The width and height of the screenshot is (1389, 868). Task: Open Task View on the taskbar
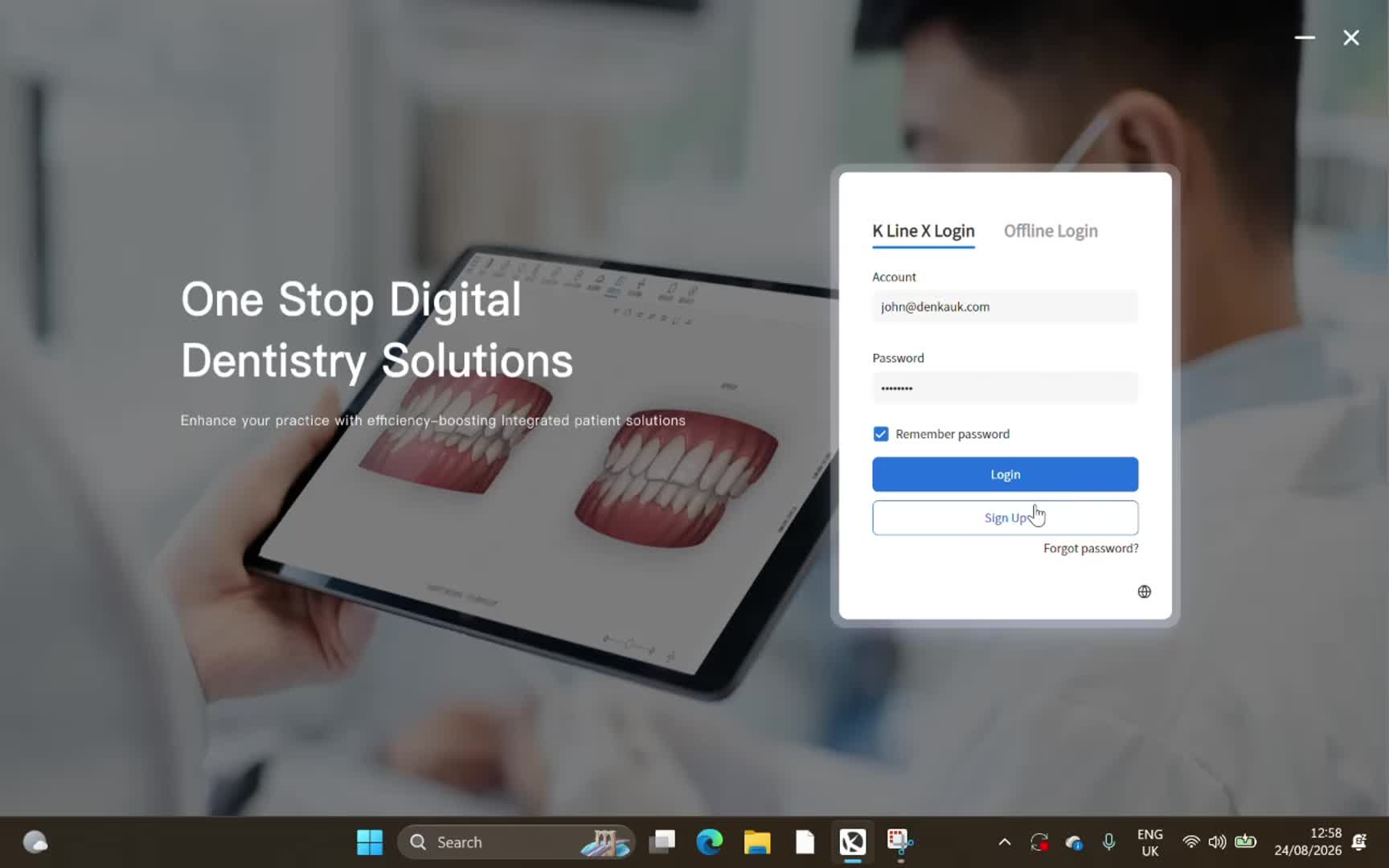662,842
